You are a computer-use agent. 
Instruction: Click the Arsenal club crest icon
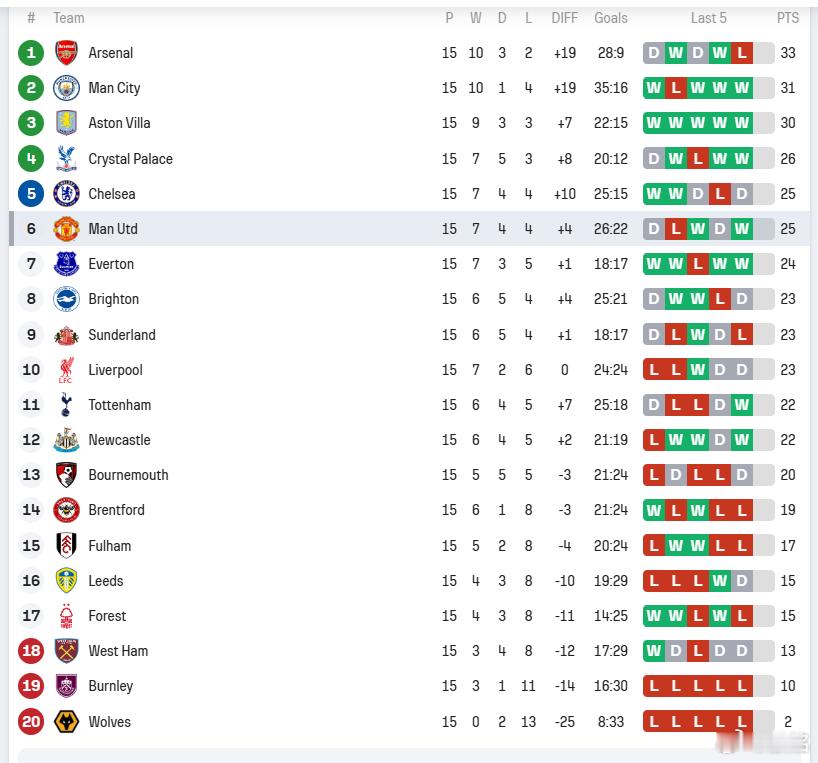coord(66,53)
